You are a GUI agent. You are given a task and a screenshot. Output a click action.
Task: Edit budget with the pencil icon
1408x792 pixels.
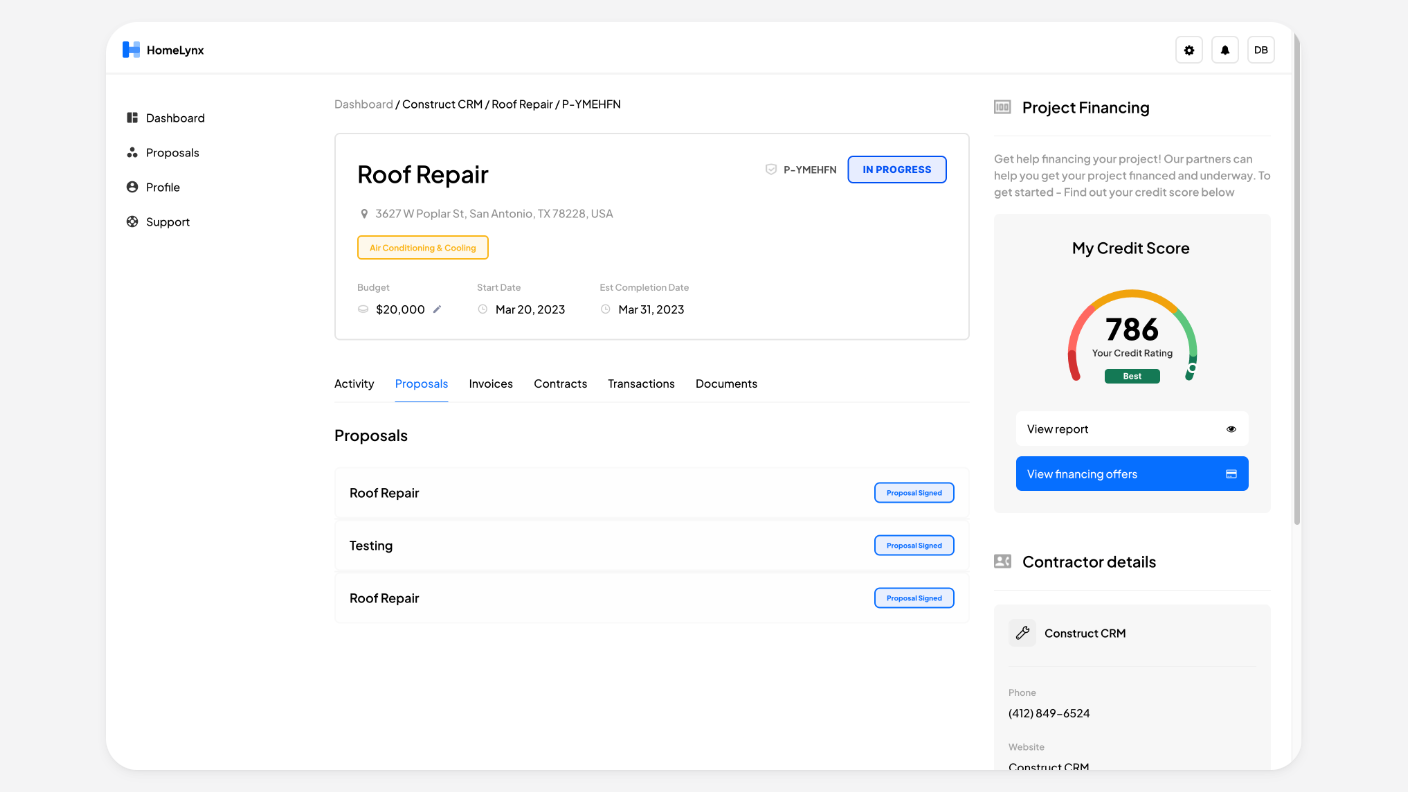pyautogui.click(x=437, y=309)
